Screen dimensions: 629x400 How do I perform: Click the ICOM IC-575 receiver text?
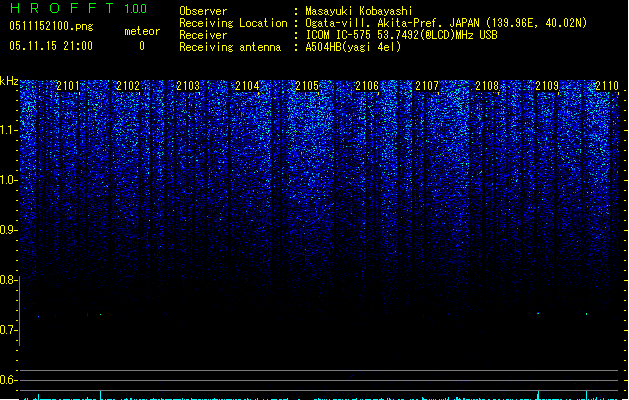tap(402, 35)
